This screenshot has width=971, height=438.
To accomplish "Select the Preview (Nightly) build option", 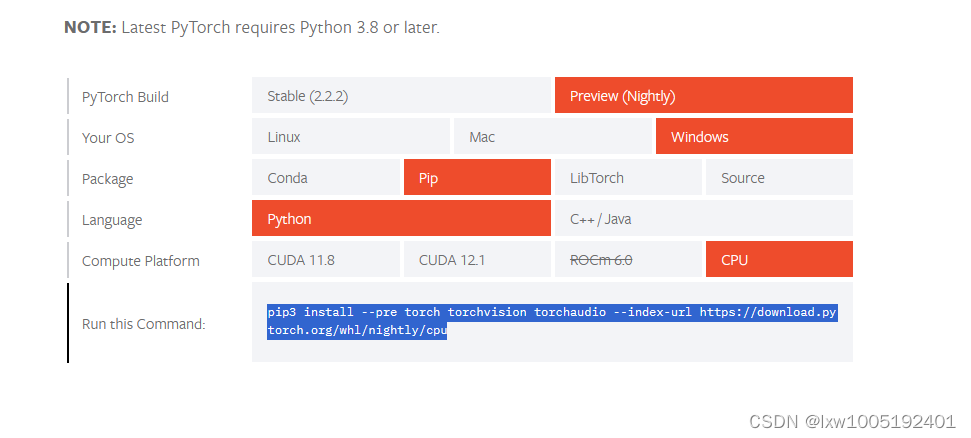I will click(703, 95).
